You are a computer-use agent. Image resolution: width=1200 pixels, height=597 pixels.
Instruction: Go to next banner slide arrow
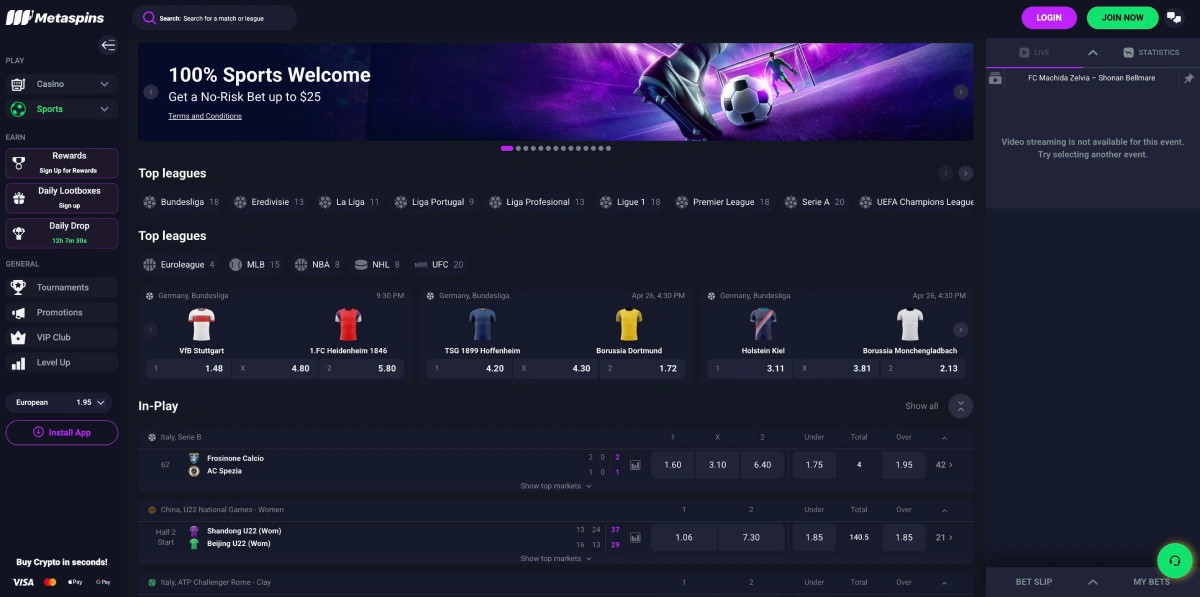coord(961,92)
